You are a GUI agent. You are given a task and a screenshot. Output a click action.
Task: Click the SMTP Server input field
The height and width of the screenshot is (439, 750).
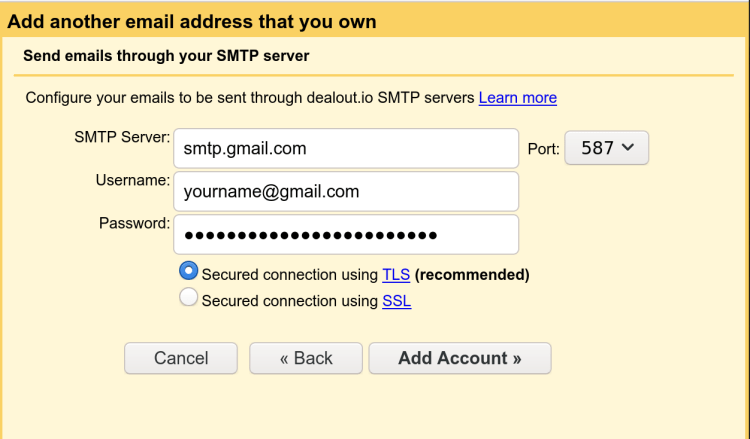point(345,149)
